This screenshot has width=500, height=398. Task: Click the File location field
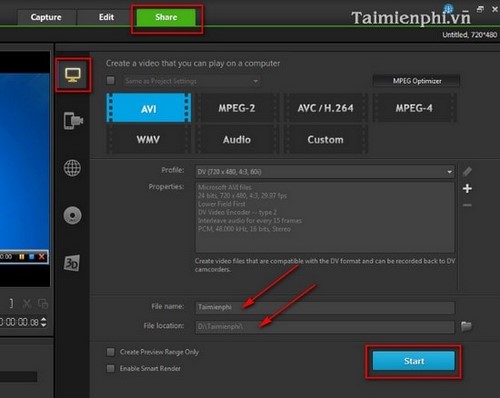(325, 327)
